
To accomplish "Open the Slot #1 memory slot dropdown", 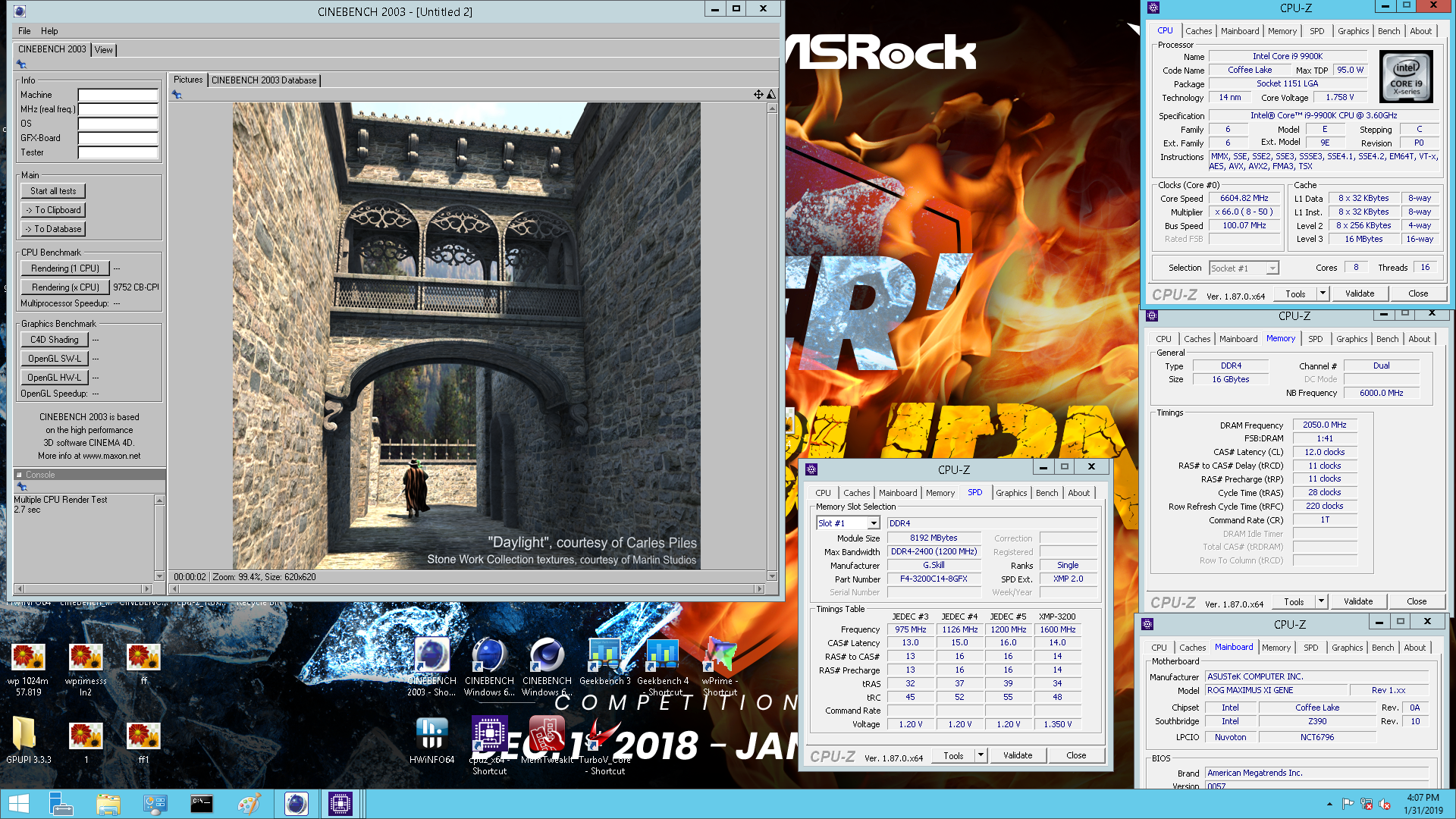I will click(x=874, y=523).
